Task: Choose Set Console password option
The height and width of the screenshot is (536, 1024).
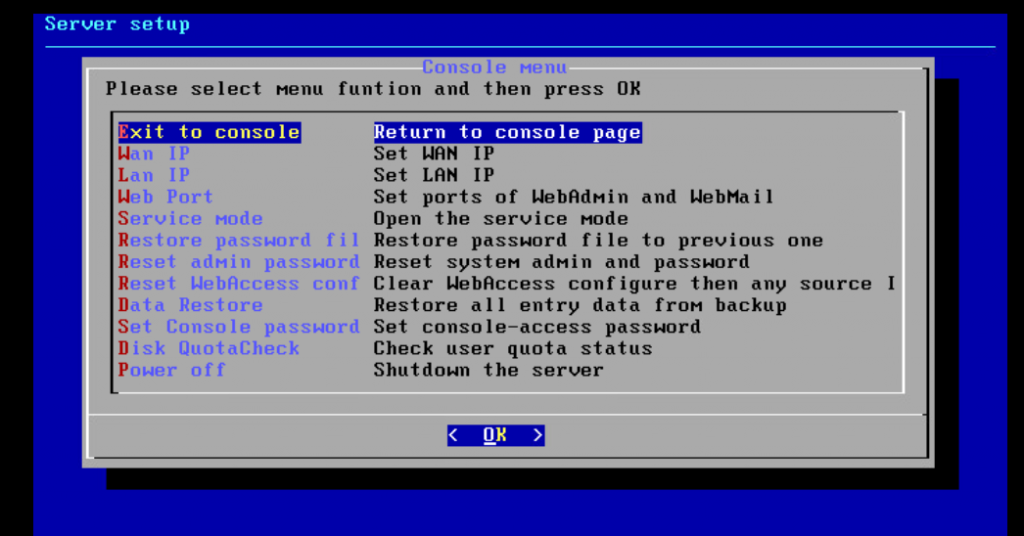Action: 239,326
